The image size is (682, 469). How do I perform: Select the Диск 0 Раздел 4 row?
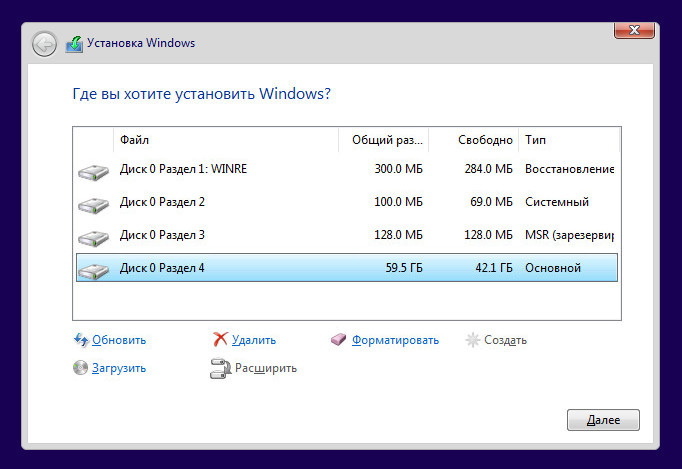click(x=347, y=268)
